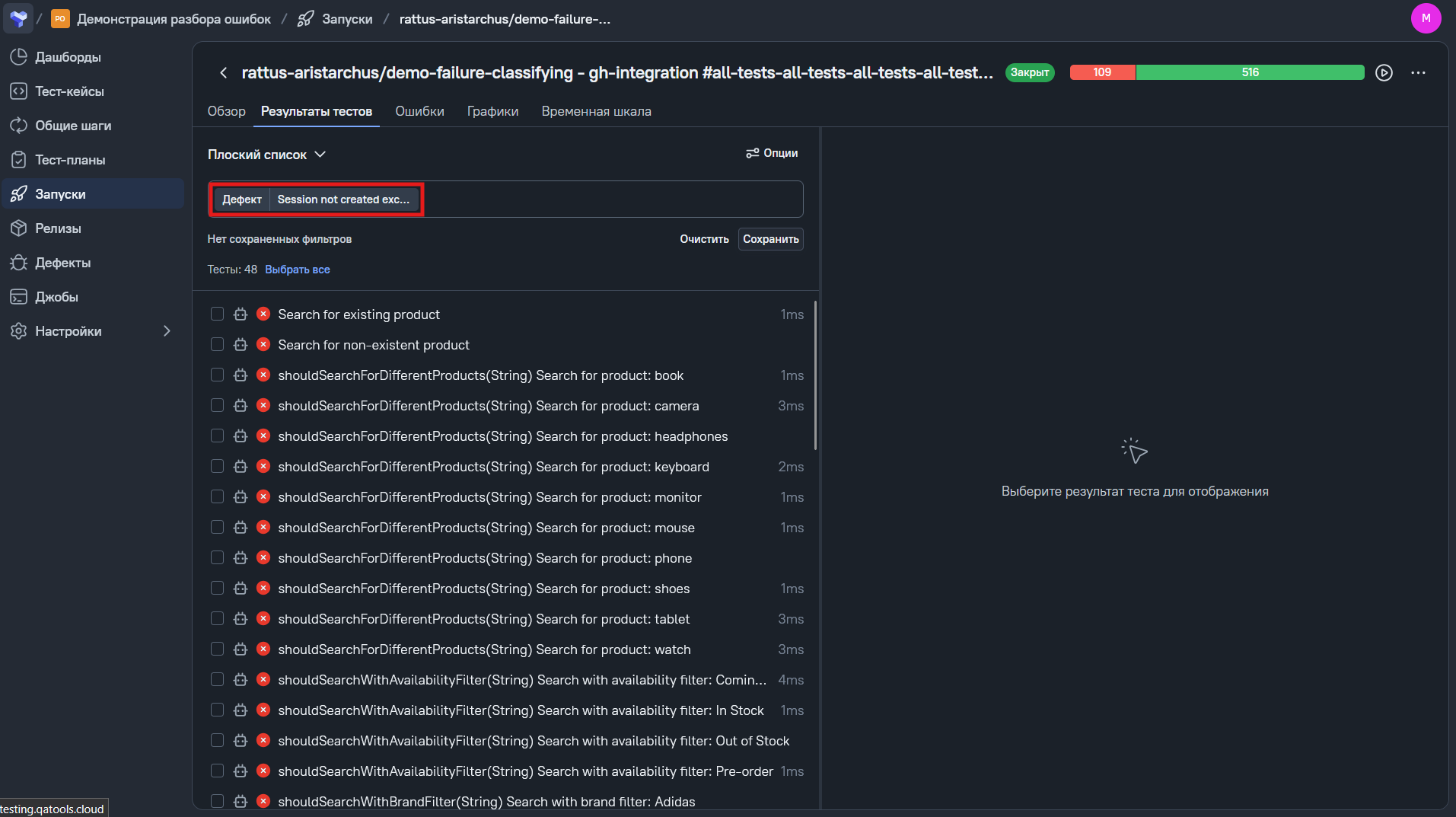1456x817 pixels.
Task: Select checkbox for Search for product: camera
Action: (x=217, y=405)
